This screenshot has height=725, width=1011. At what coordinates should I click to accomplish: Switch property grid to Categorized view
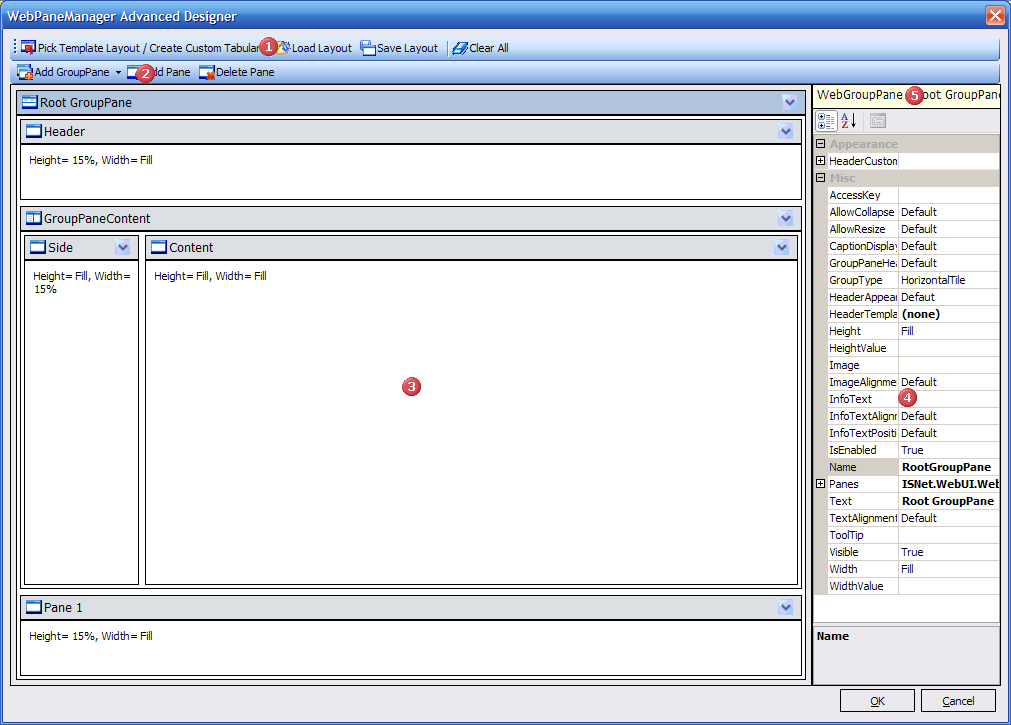826,121
